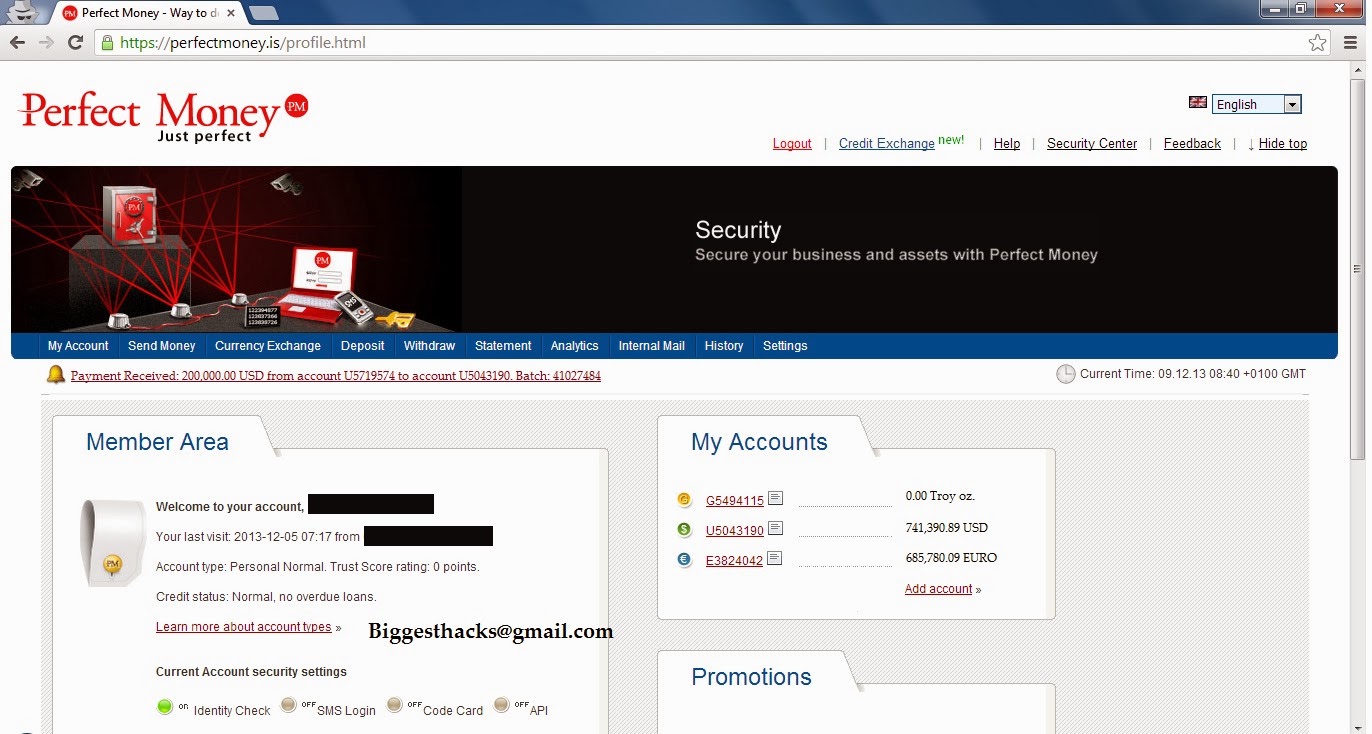Click the browser Back arrow
The width and height of the screenshot is (1372, 734).
[17, 43]
